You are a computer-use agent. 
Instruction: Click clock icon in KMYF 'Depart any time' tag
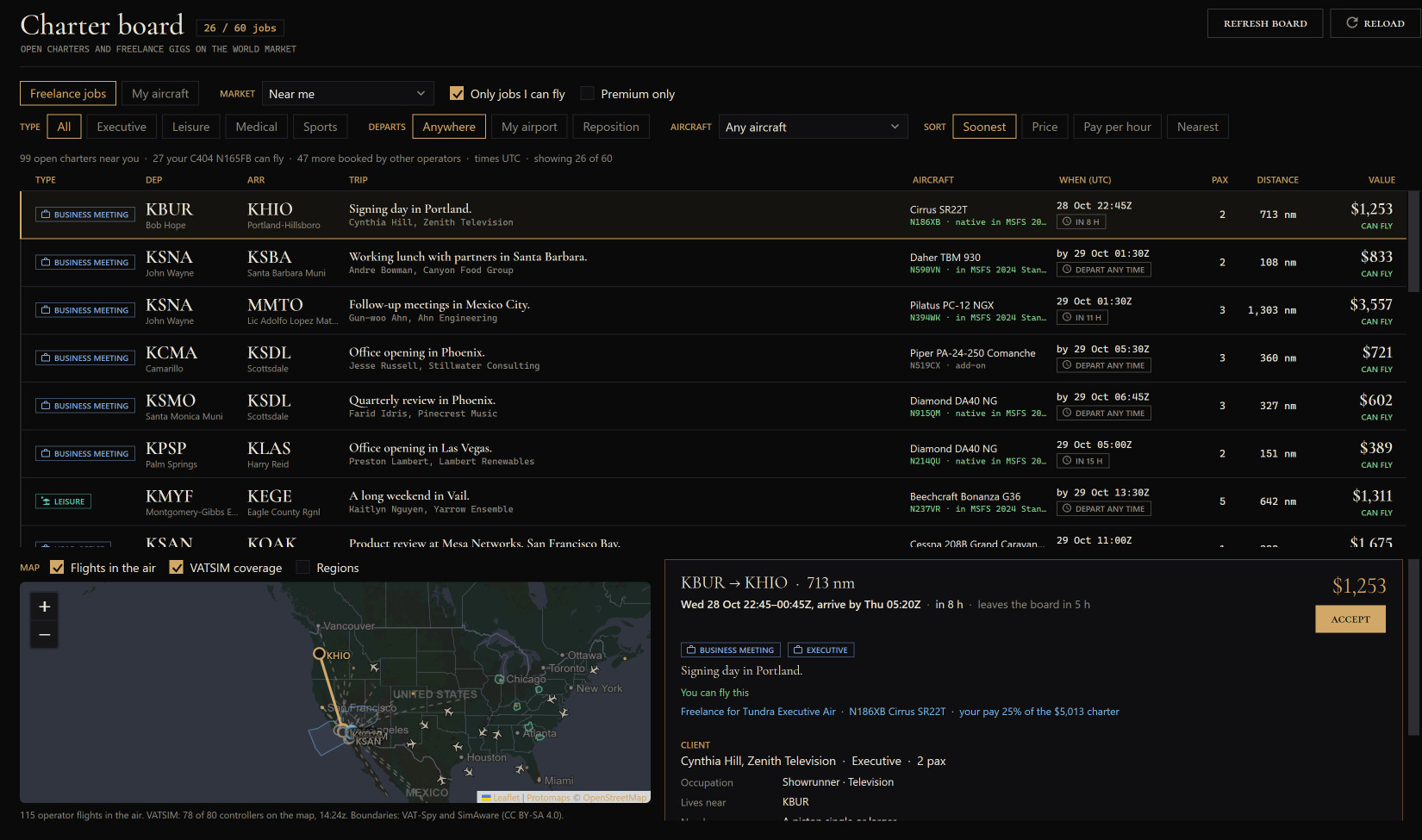tap(1067, 508)
